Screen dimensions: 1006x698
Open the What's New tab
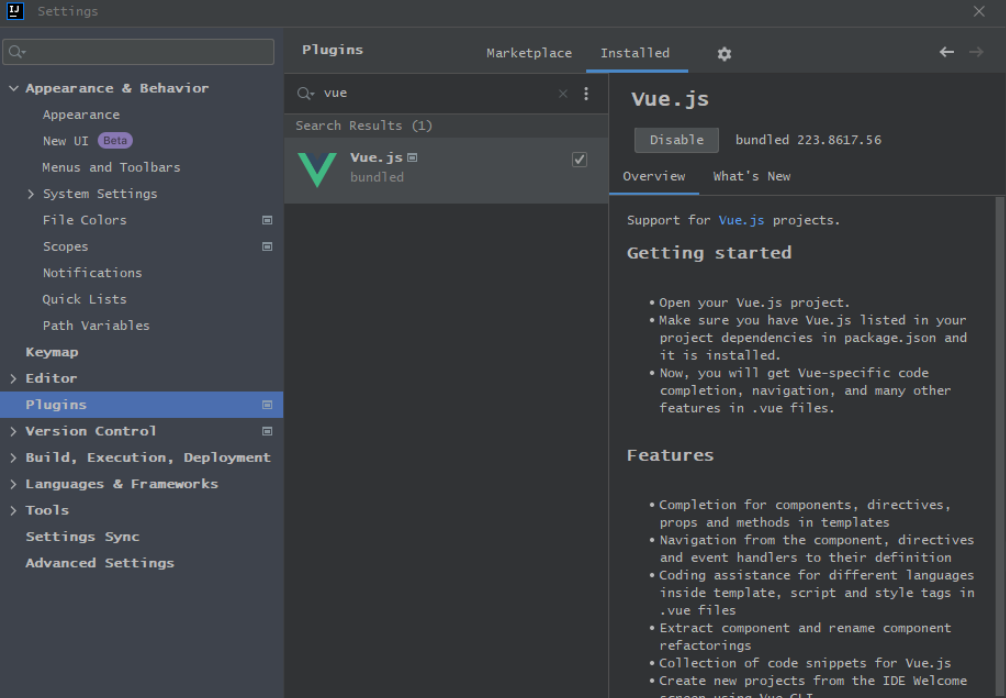751,176
